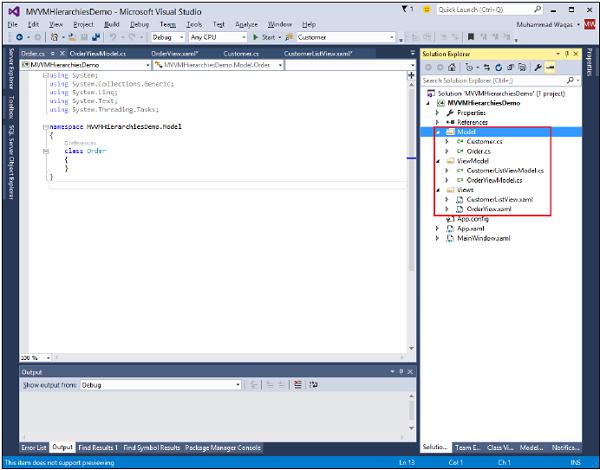Collapse the namespace block in code editor
This screenshot has height=470, width=600.
46,127
